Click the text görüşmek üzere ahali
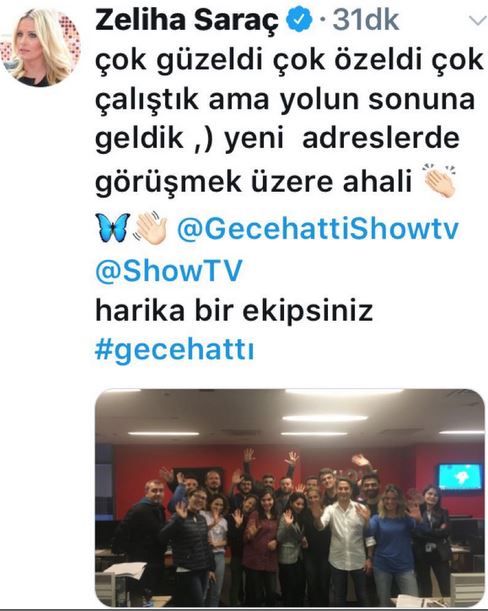This screenshot has width=488, height=611. [253, 182]
